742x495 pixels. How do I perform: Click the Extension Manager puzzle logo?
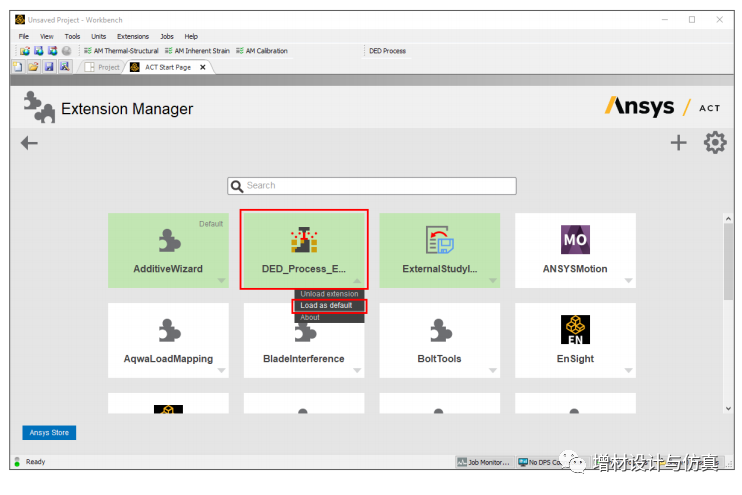(x=39, y=107)
